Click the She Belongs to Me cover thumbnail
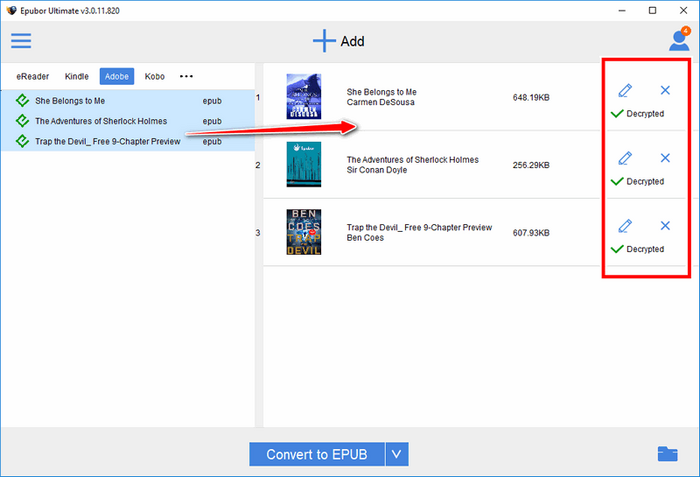700x477 pixels. click(x=304, y=96)
